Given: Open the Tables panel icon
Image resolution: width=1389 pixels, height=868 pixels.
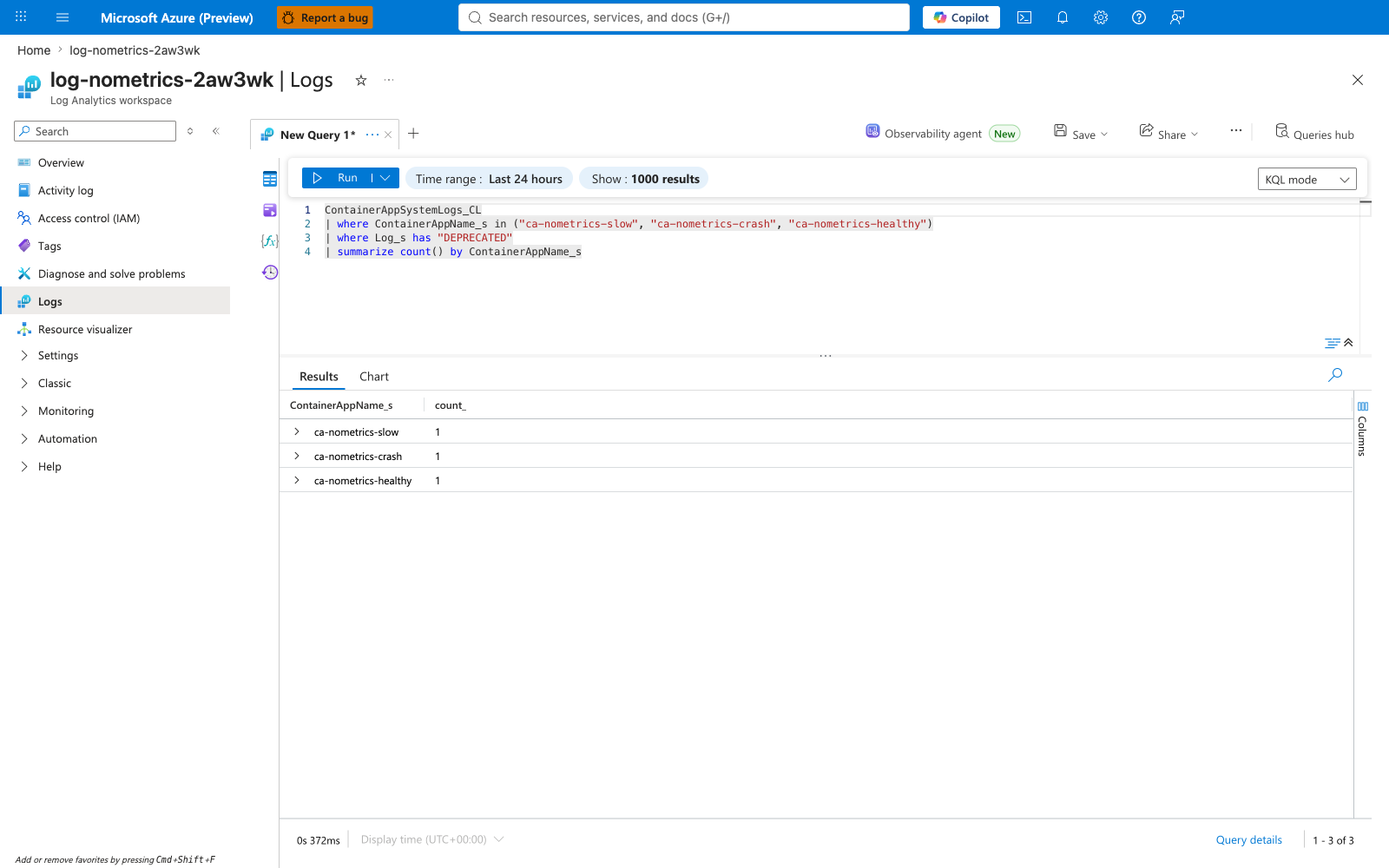Looking at the screenshot, I should [x=270, y=179].
